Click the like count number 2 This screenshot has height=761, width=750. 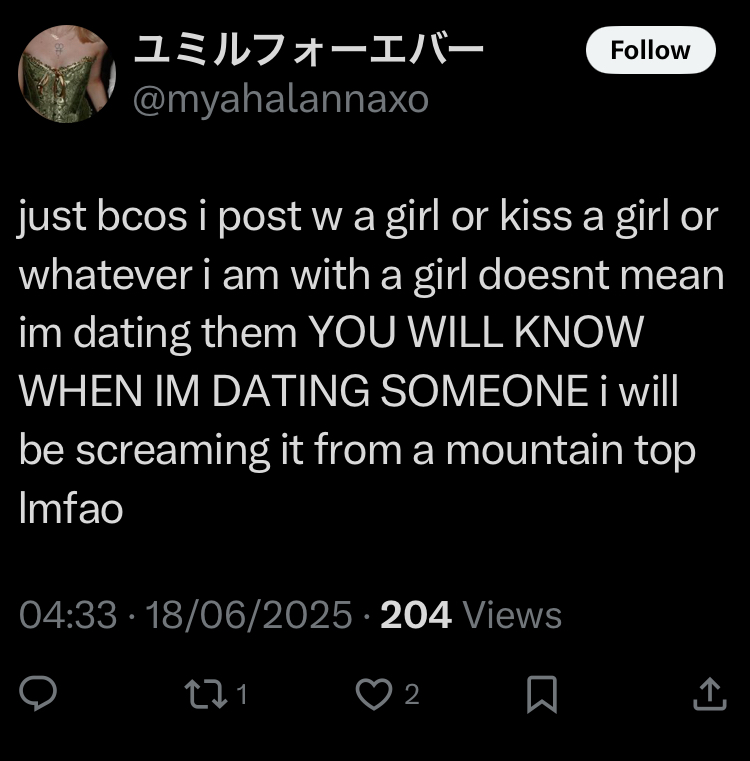point(412,694)
